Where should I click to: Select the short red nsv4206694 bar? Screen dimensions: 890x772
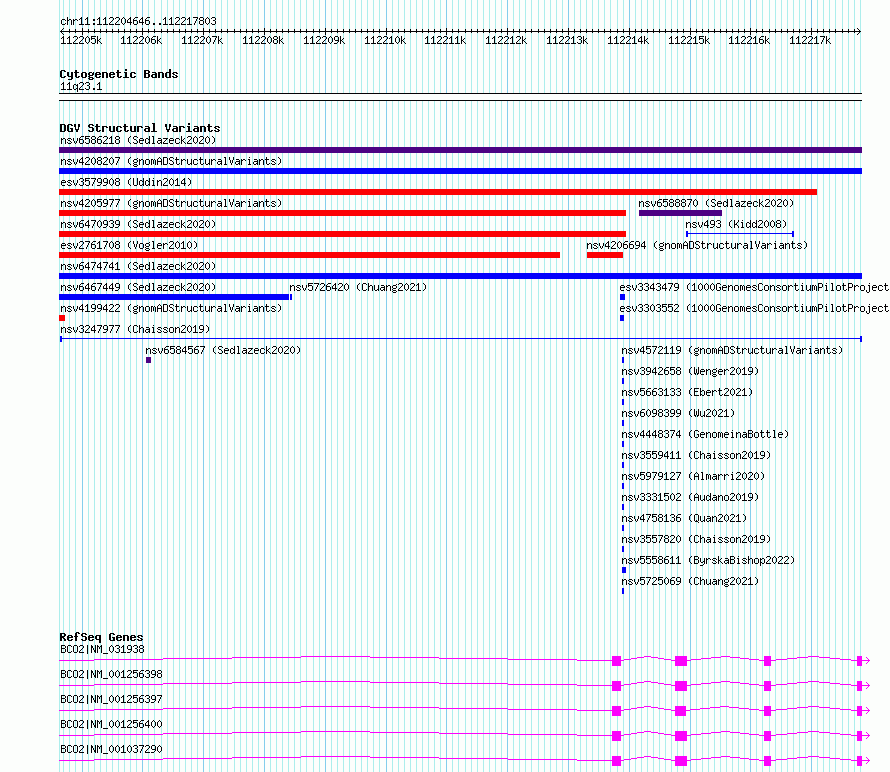click(x=604, y=255)
